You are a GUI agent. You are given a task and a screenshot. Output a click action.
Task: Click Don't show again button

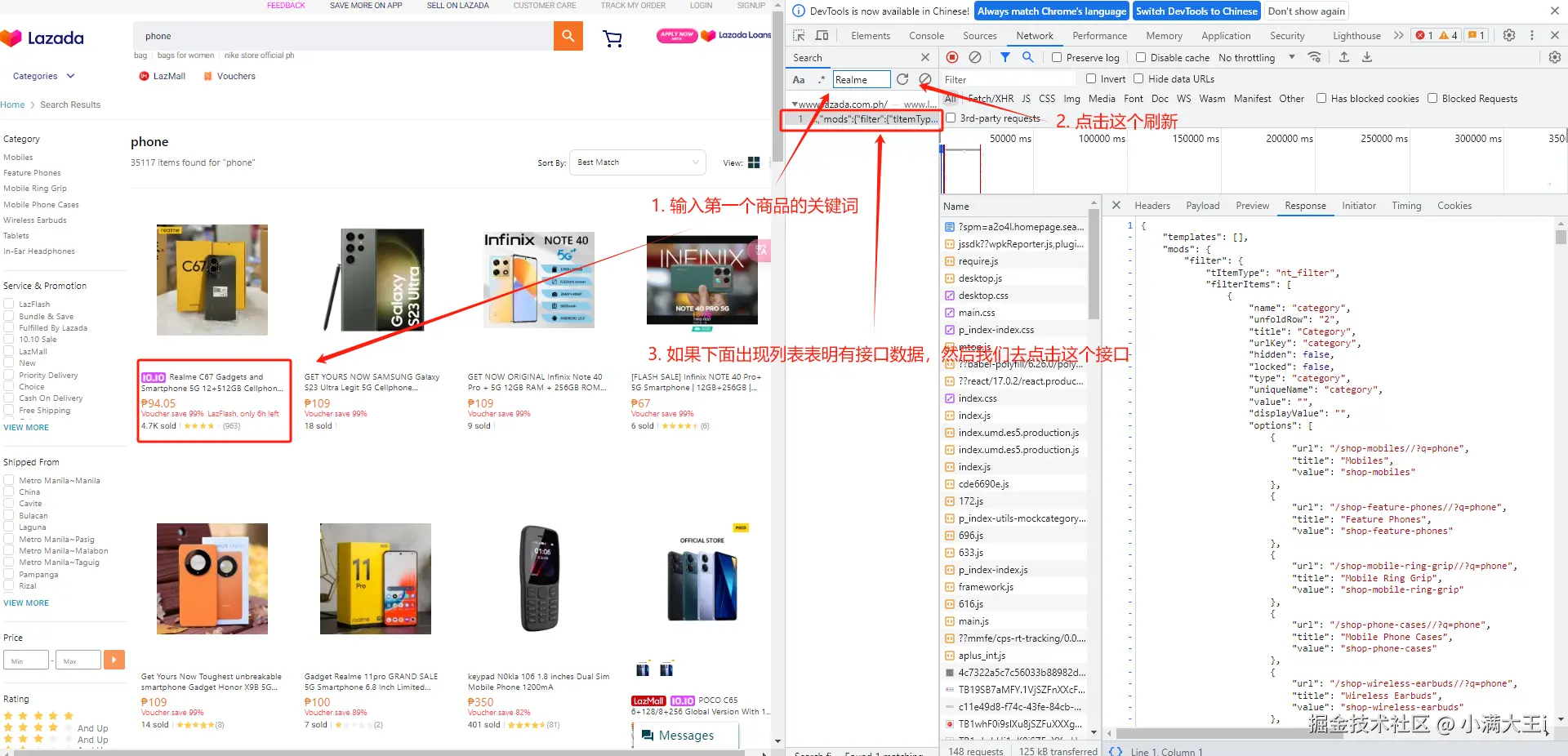tap(1307, 11)
